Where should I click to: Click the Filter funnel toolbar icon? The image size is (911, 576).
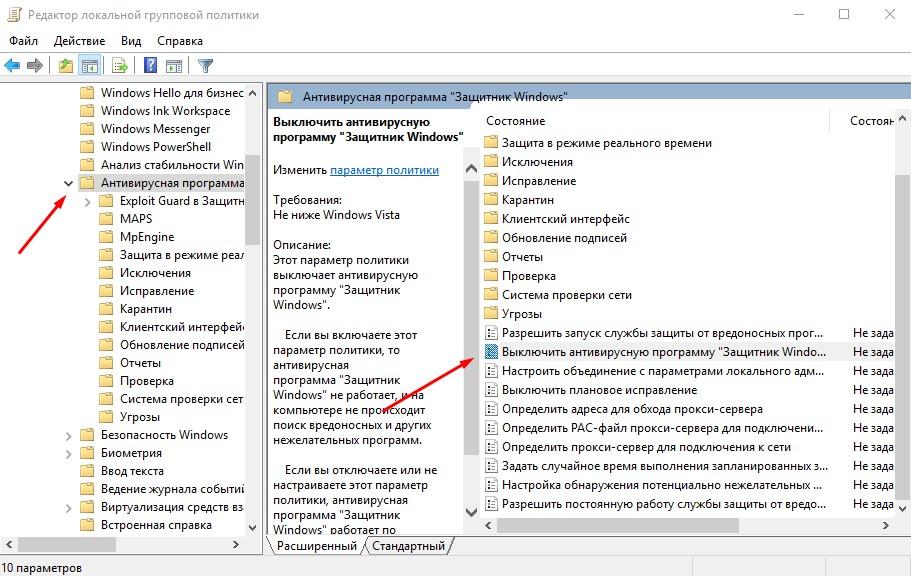tap(205, 66)
